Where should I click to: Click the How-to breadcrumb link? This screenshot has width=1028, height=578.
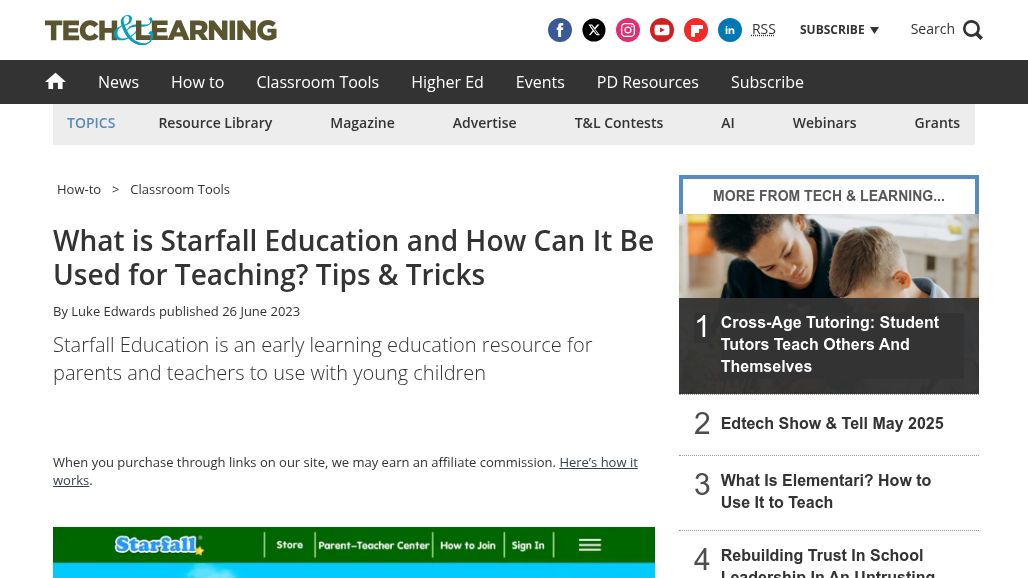[79, 189]
